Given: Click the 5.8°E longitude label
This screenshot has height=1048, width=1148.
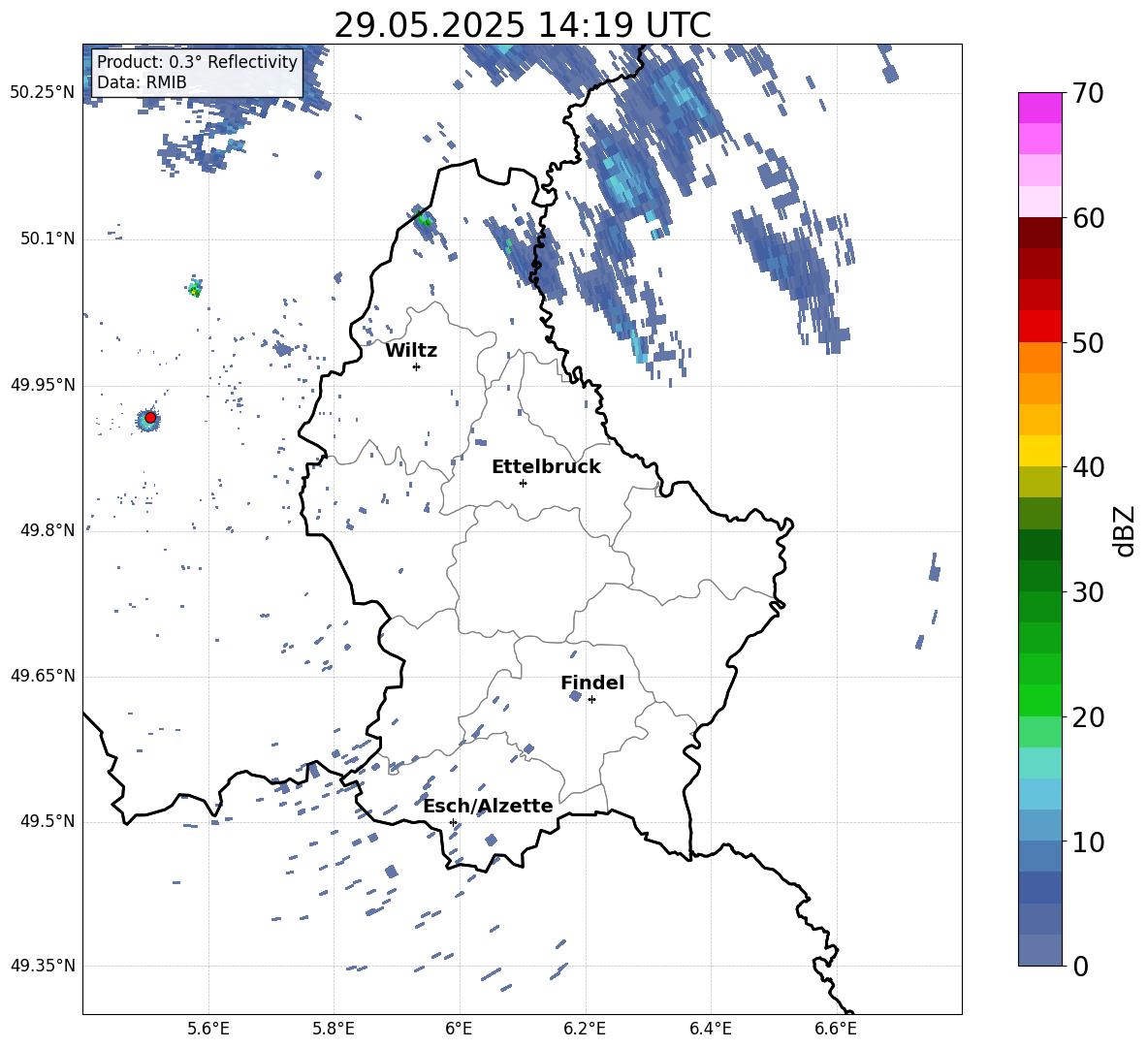Looking at the screenshot, I should 334,1029.
